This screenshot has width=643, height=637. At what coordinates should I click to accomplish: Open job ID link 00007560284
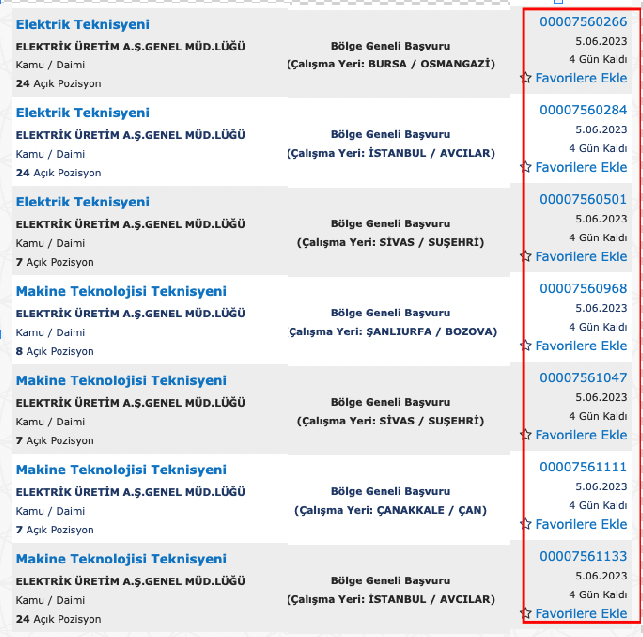pos(583,110)
